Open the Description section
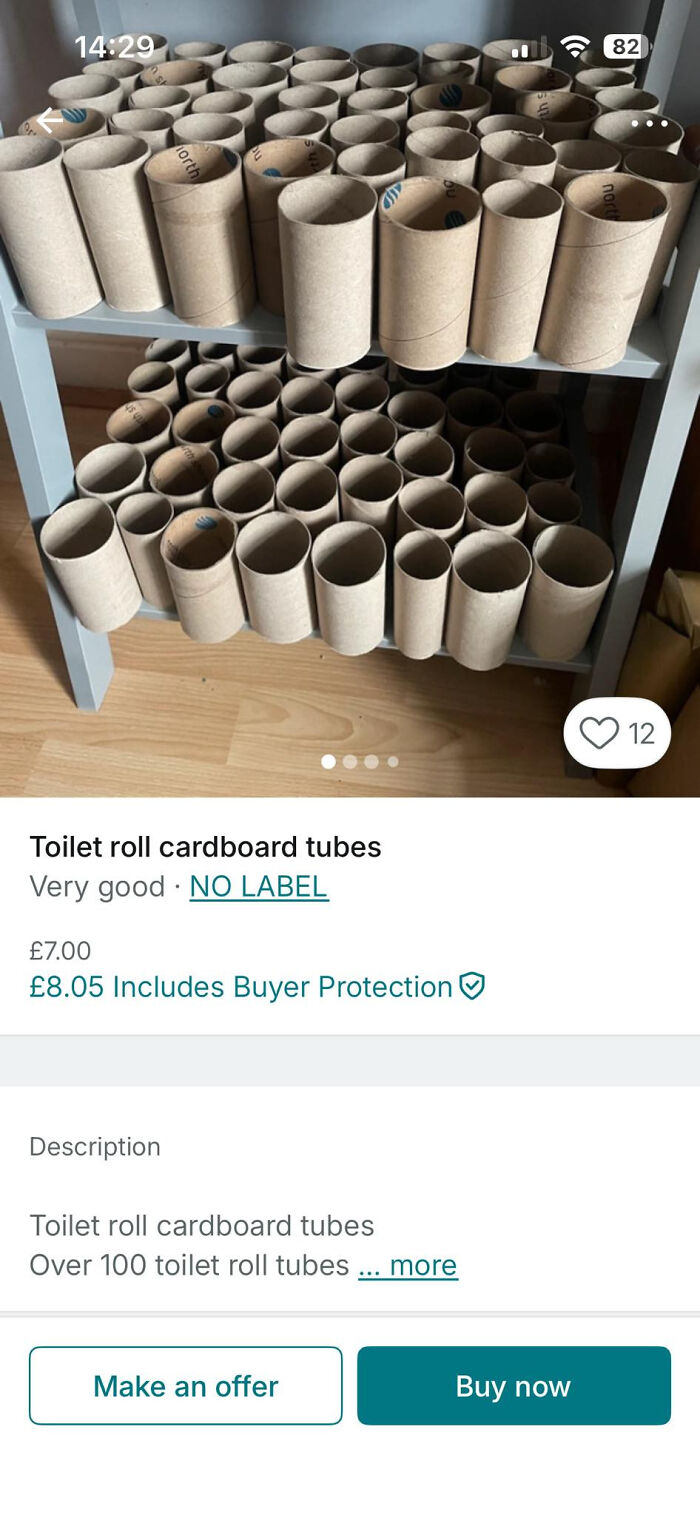Image resolution: width=700 pixels, height=1515 pixels. pyautogui.click(x=95, y=1147)
